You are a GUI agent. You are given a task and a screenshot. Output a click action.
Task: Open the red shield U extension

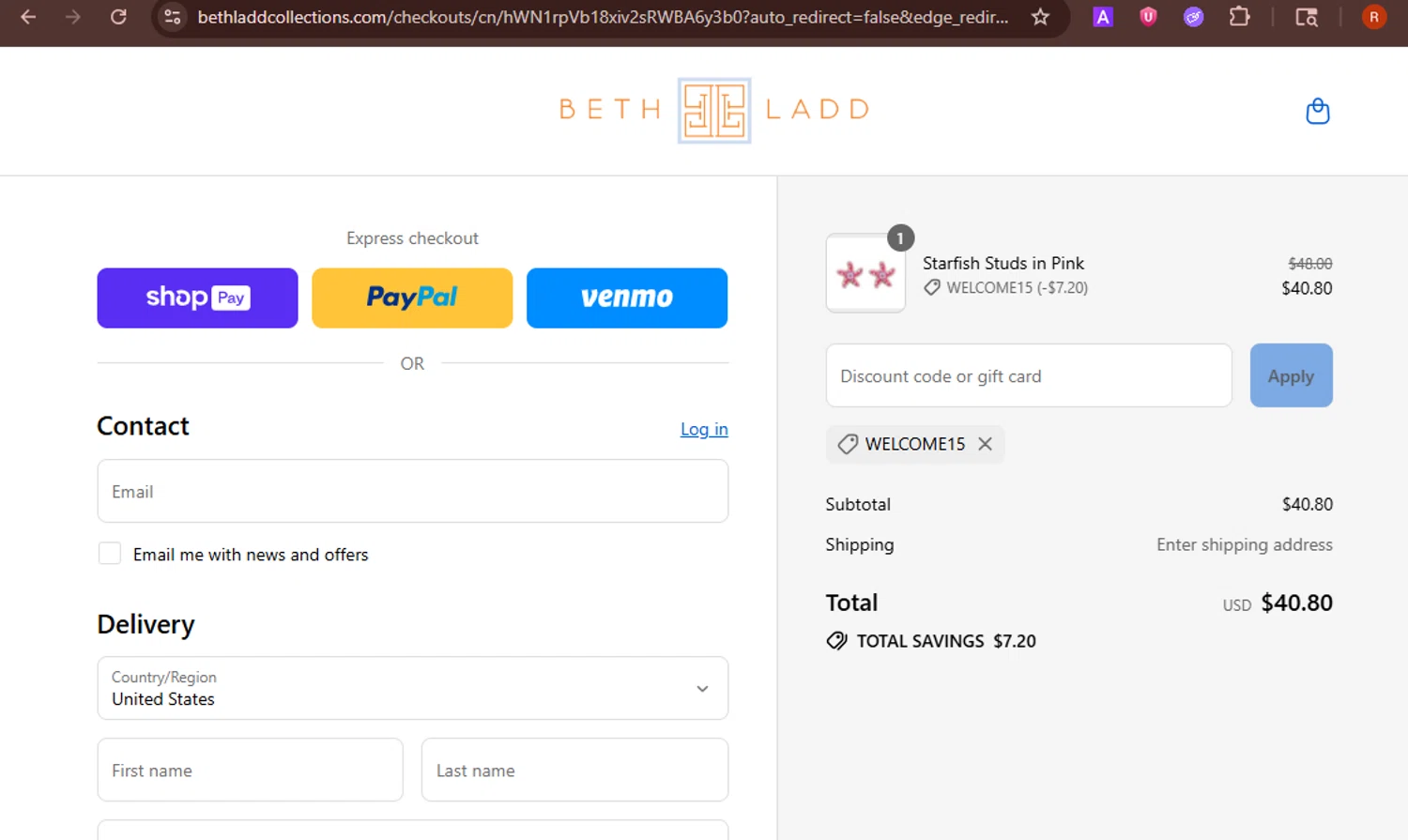pos(1148,17)
